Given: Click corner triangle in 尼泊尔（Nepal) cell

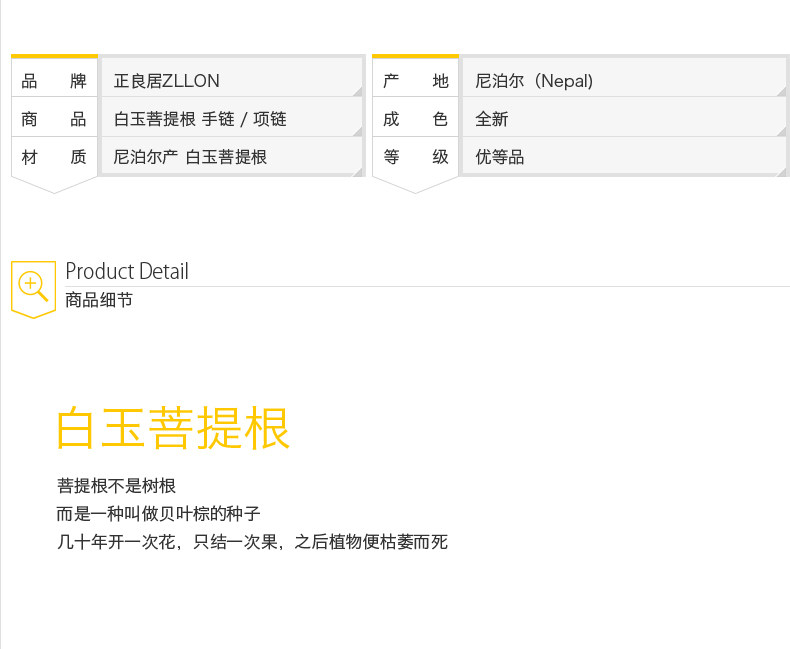Looking at the screenshot, I should pyautogui.click(x=782, y=91).
